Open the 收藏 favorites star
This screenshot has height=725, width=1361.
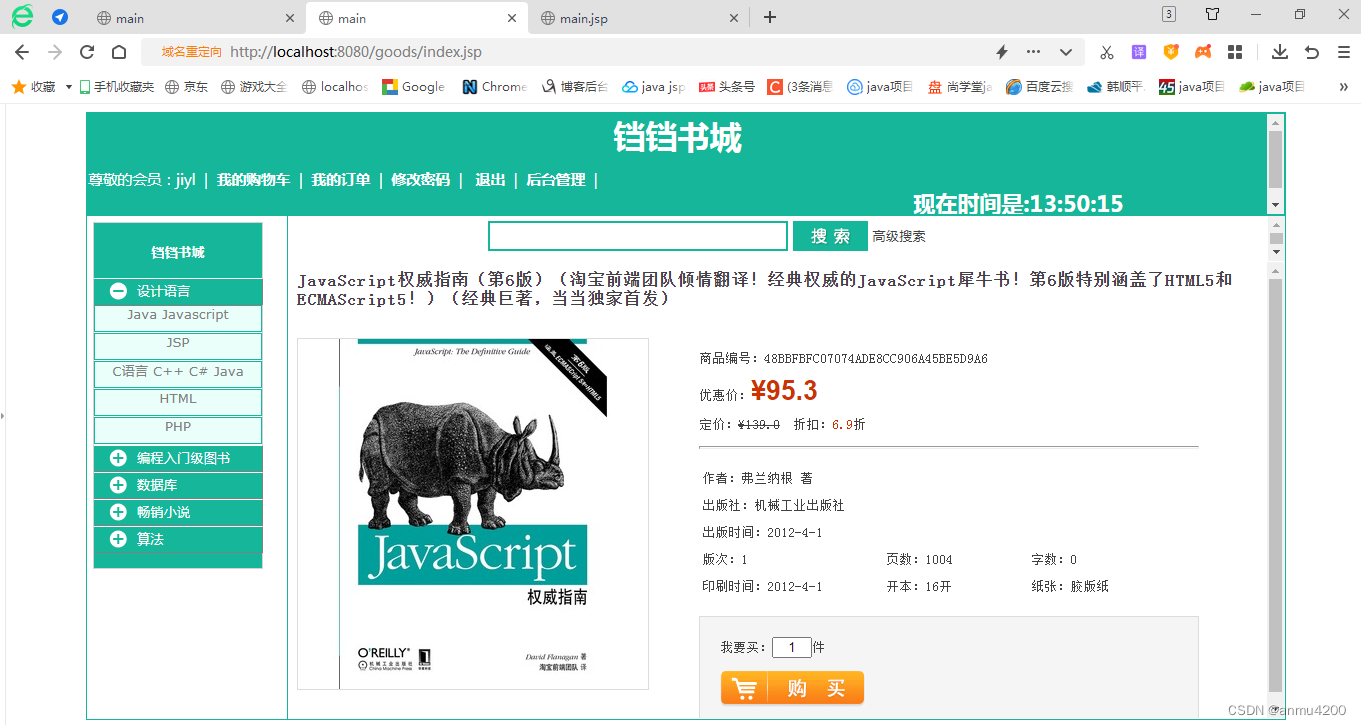[x=33, y=87]
